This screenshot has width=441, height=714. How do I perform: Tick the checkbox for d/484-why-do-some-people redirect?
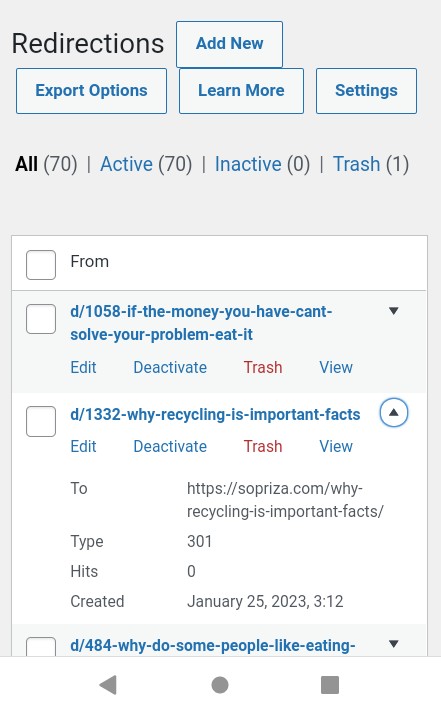pos(41,647)
